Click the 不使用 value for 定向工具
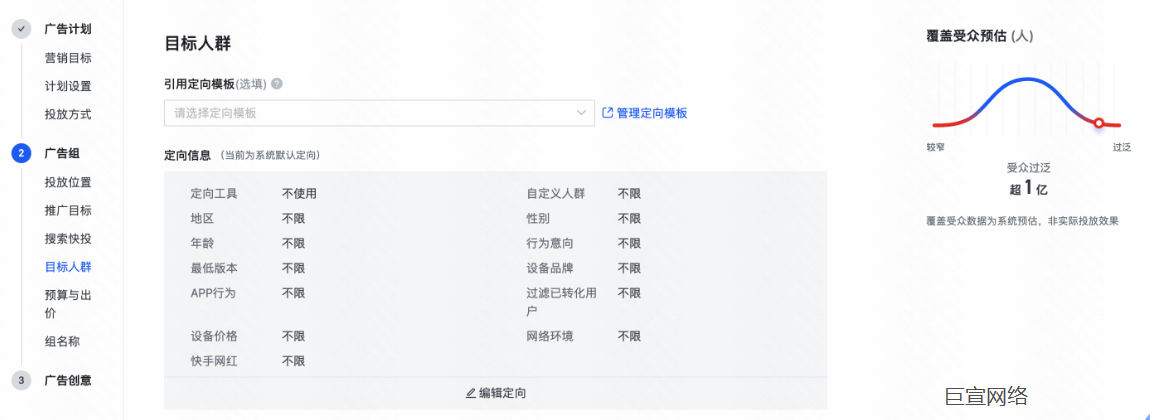Image resolution: width=1150 pixels, height=420 pixels. pos(299,194)
